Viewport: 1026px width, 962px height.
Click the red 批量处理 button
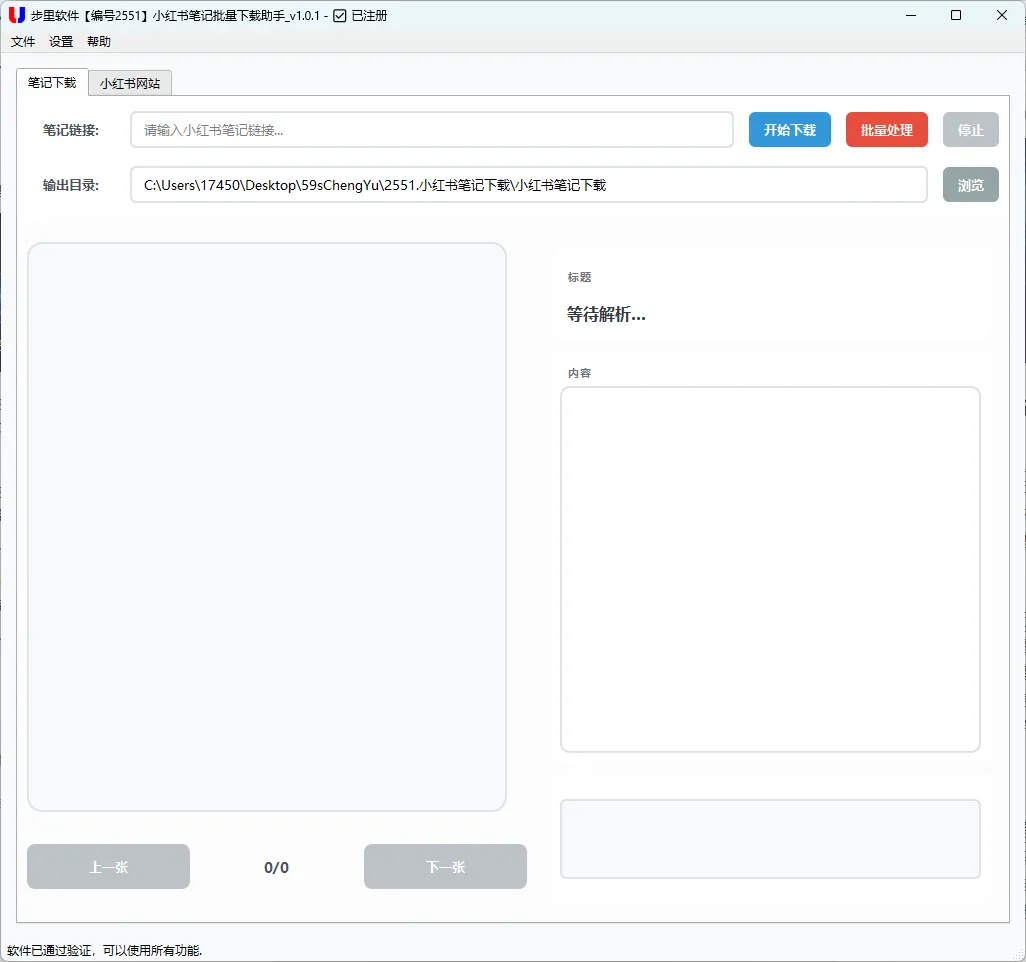point(887,130)
